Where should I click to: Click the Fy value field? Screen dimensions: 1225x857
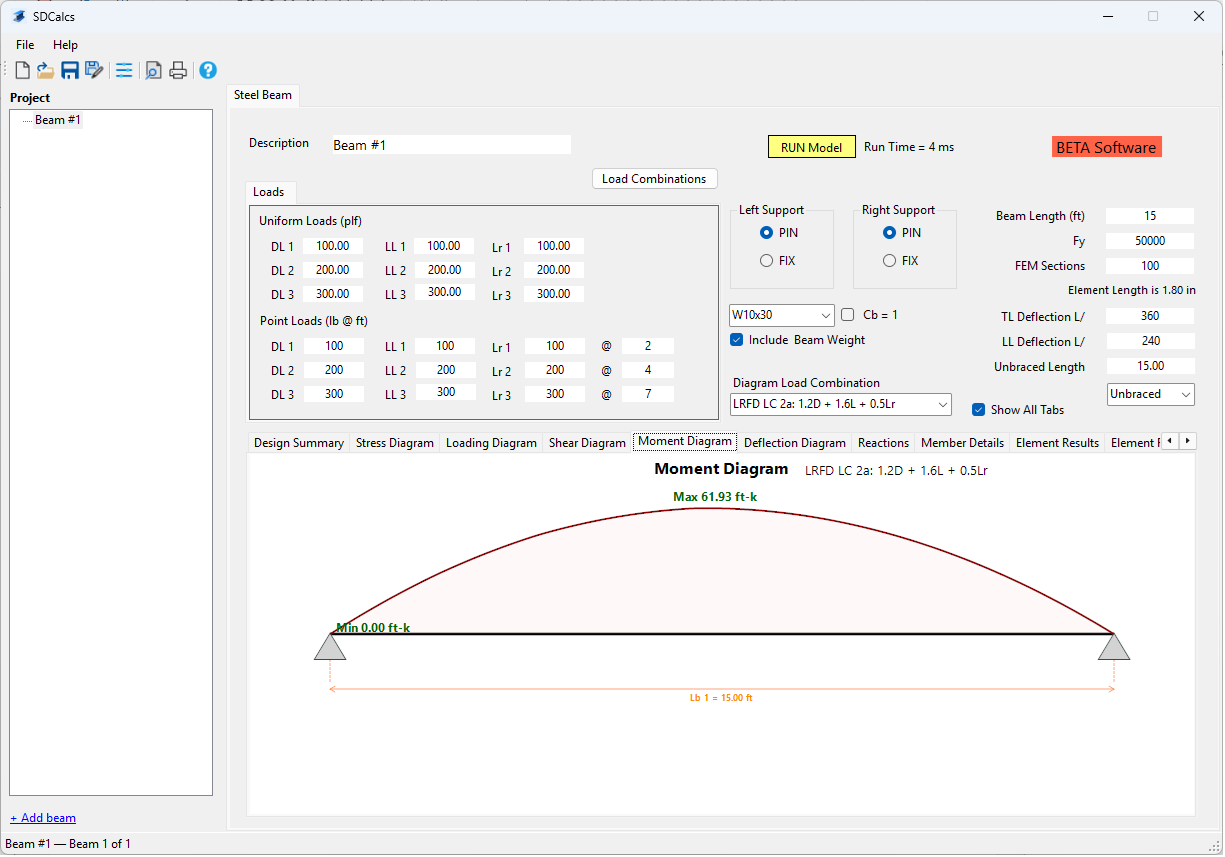(1150, 241)
